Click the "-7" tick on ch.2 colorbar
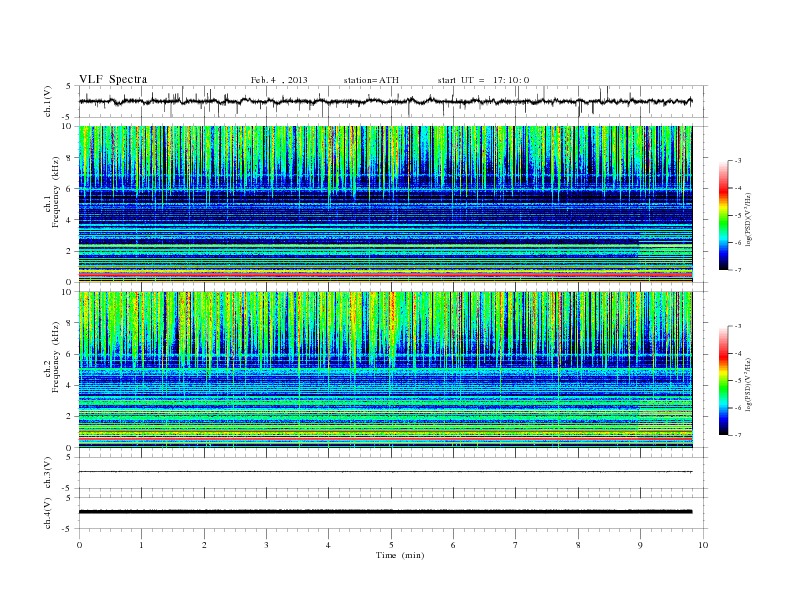 coord(738,435)
